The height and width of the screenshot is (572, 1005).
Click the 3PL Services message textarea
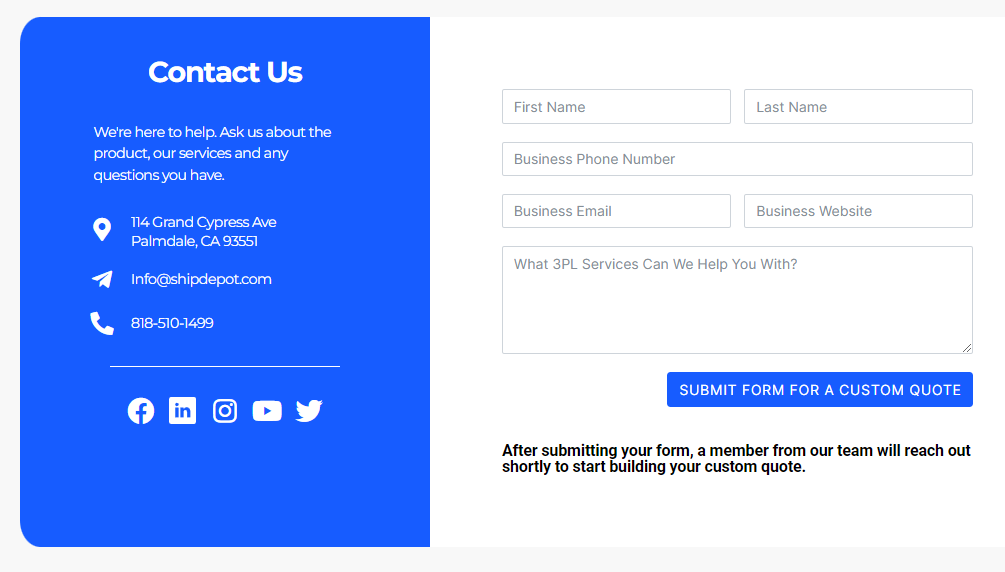737,300
